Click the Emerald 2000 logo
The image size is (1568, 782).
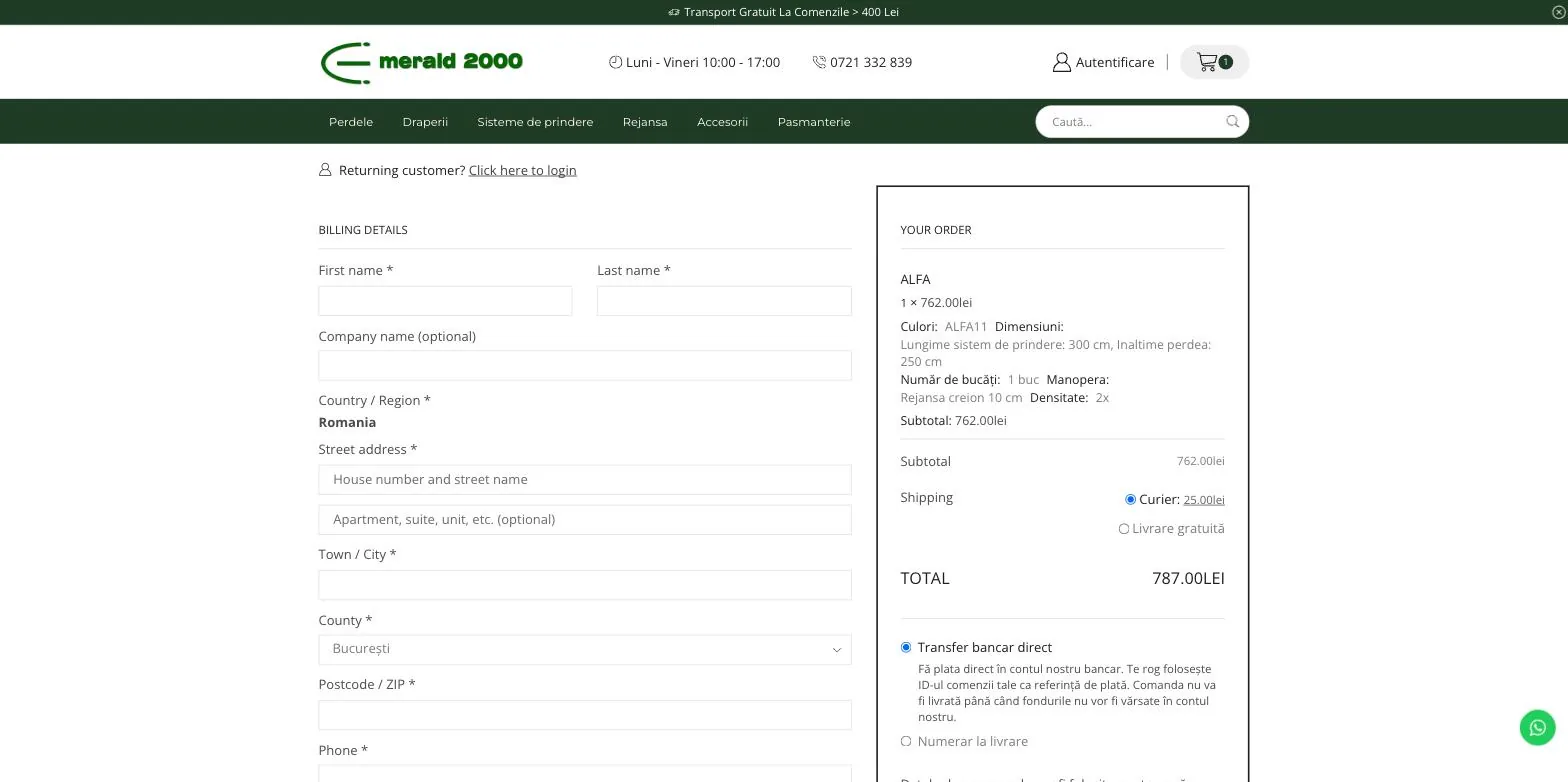[x=421, y=62]
